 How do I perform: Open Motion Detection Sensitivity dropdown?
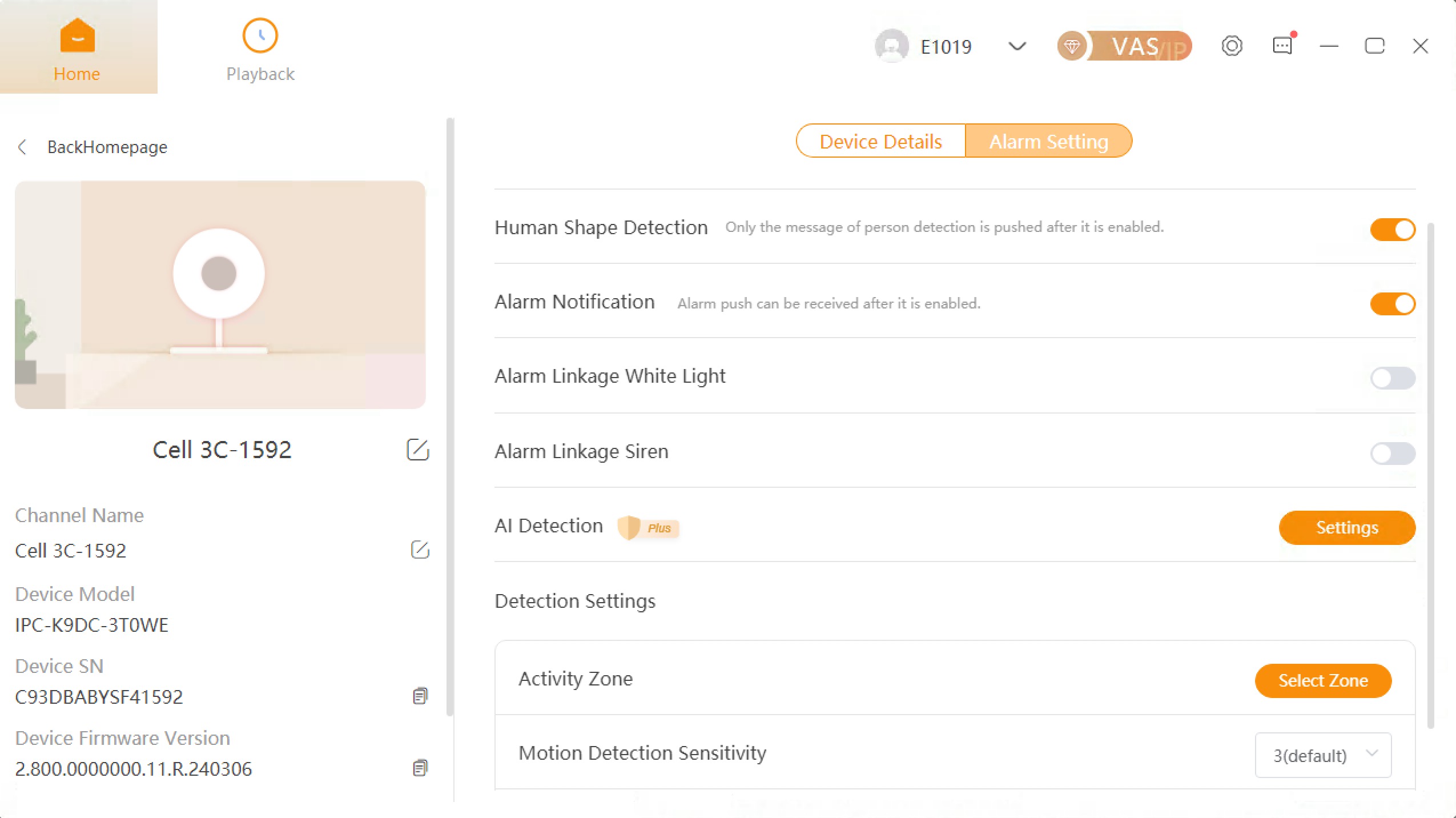1322,755
